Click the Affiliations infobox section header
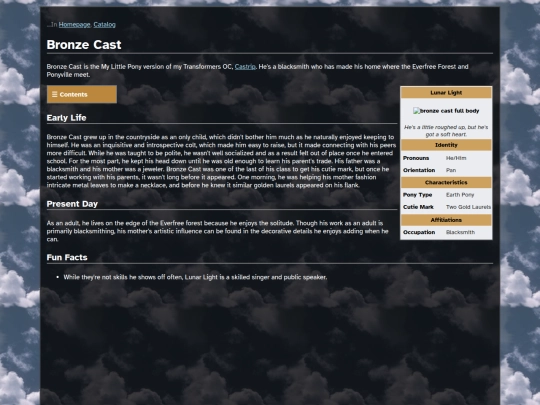The width and height of the screenshot is (540, 405). [x=446, y=220]
